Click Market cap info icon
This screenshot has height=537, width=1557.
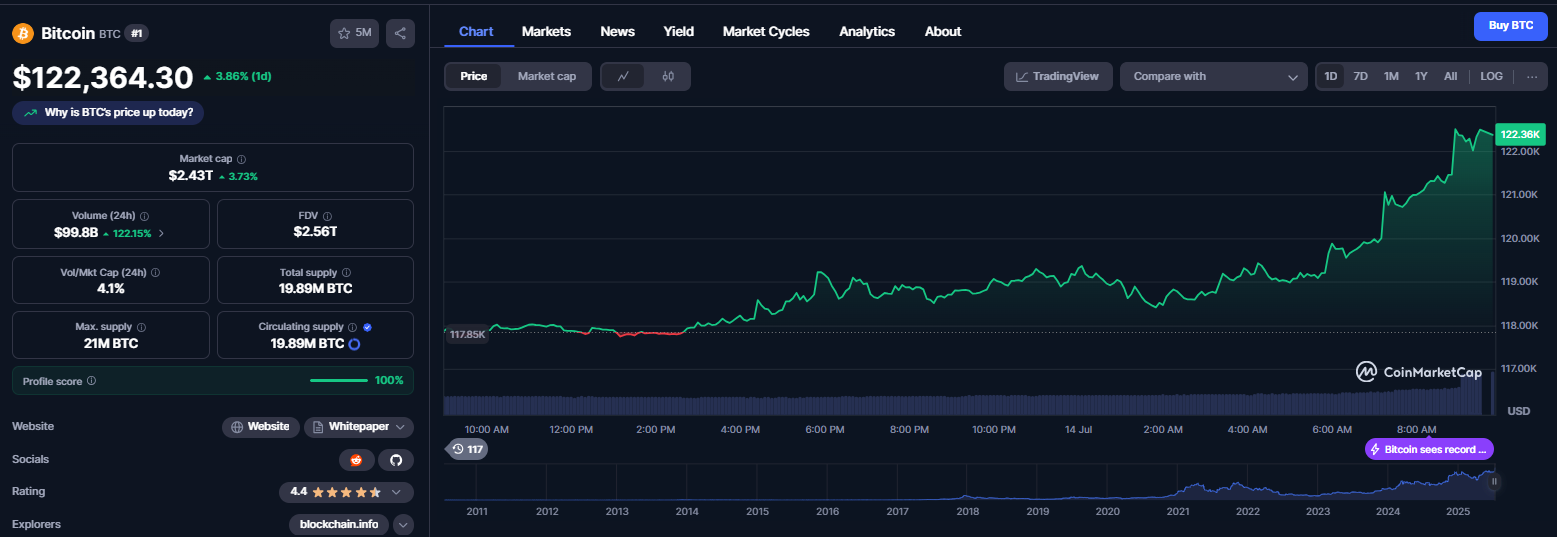tap(242, 159)
